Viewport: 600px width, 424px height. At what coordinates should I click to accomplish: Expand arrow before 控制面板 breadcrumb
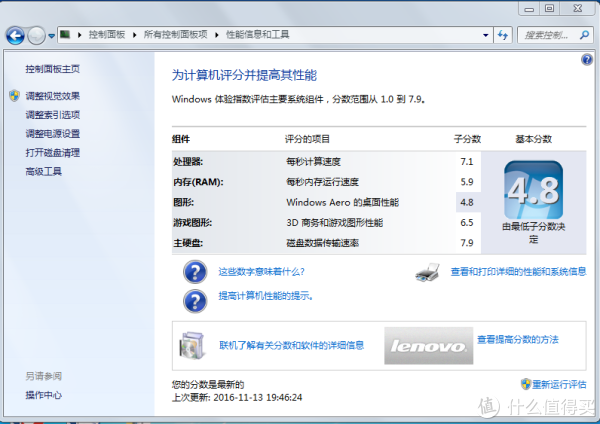(x=80, y=35)
